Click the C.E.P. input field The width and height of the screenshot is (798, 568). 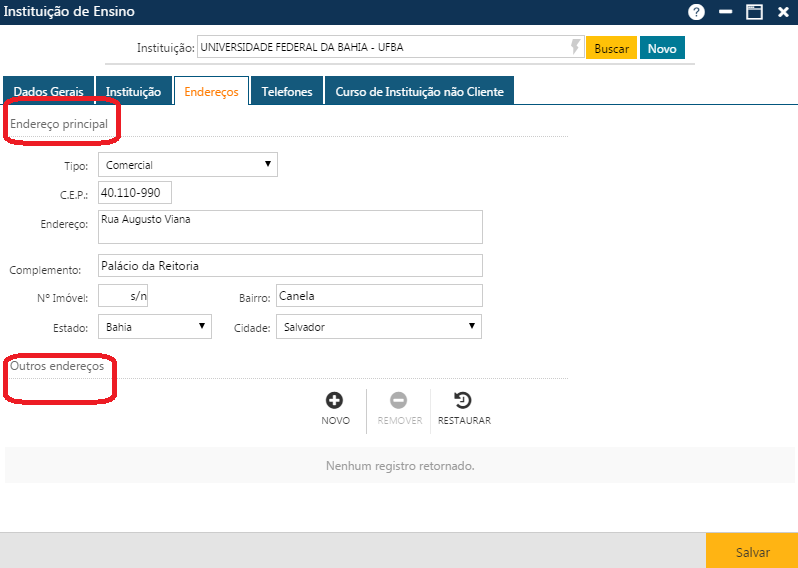point(135,192)
